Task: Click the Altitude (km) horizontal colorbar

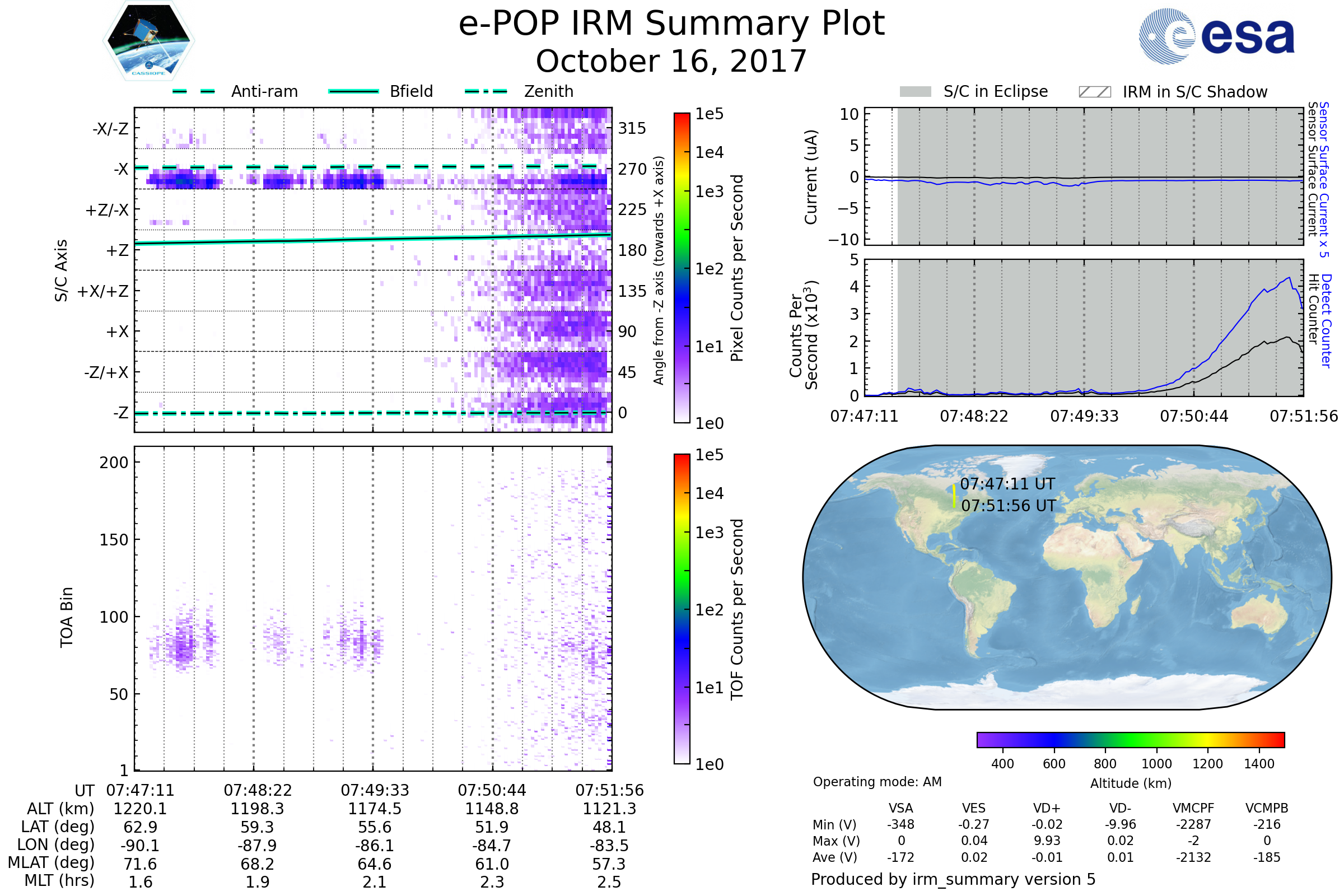Action: click(x=1130, y=739)
